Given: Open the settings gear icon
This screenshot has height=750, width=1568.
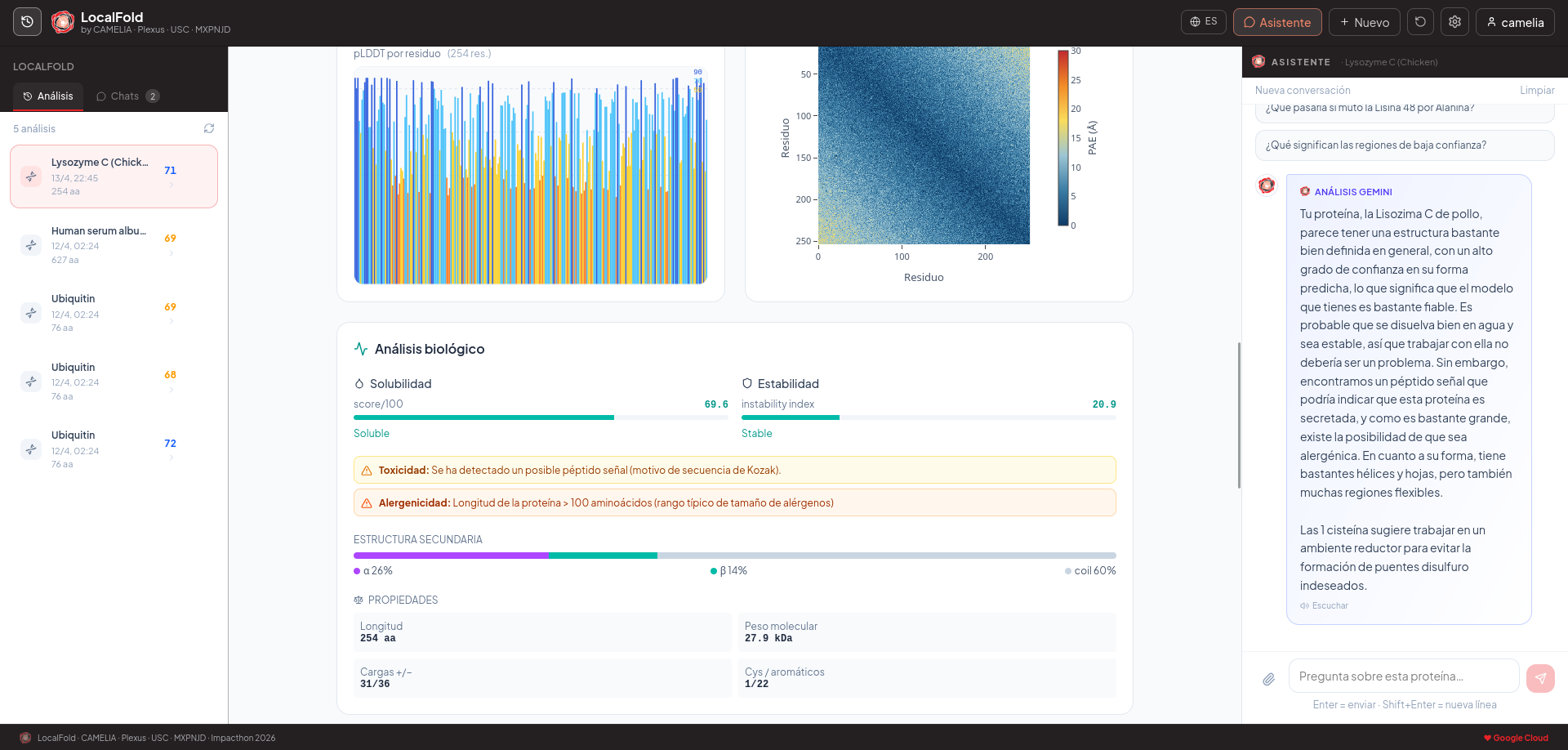Looking at the screenshot, I should 1454,22.
